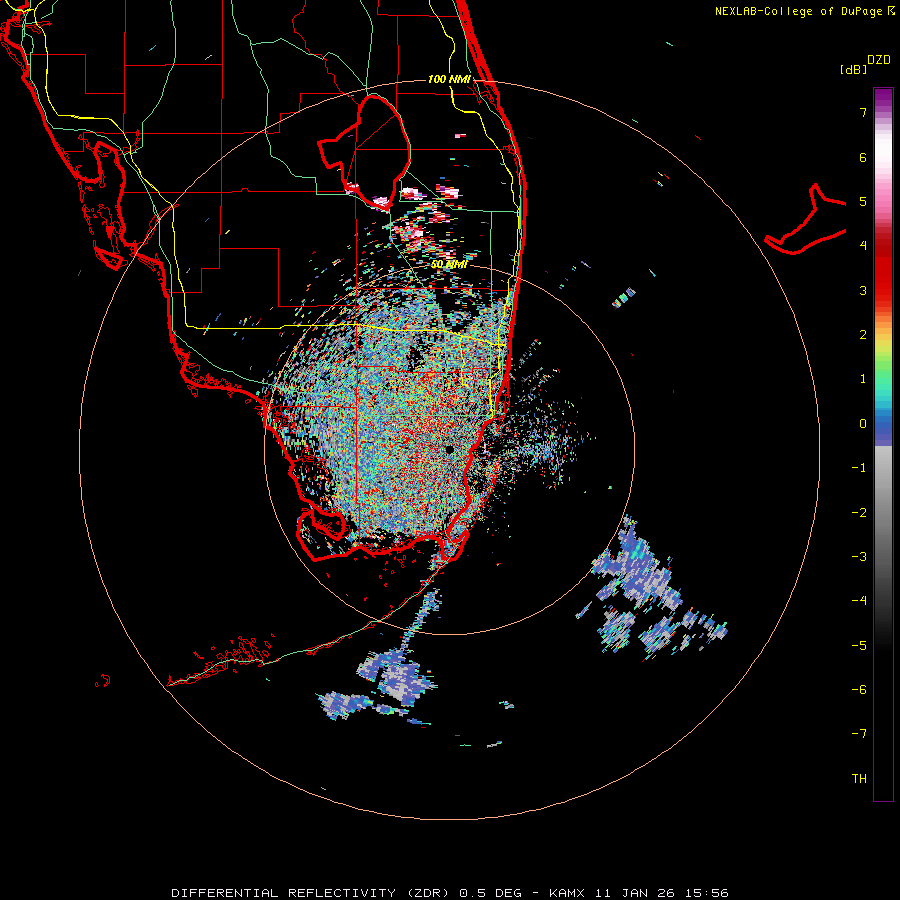
Task: Select the 4 dB scale value
Action: point(863,246)
